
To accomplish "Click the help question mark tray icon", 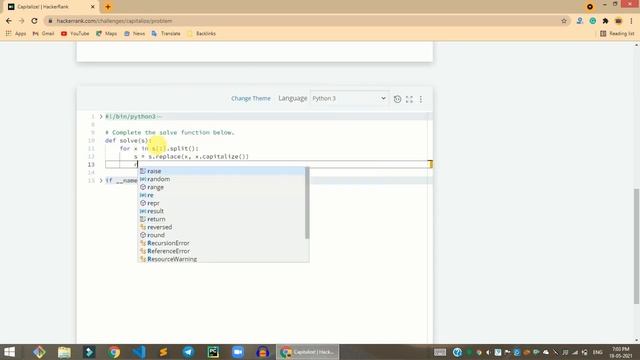I will point(457,352).
